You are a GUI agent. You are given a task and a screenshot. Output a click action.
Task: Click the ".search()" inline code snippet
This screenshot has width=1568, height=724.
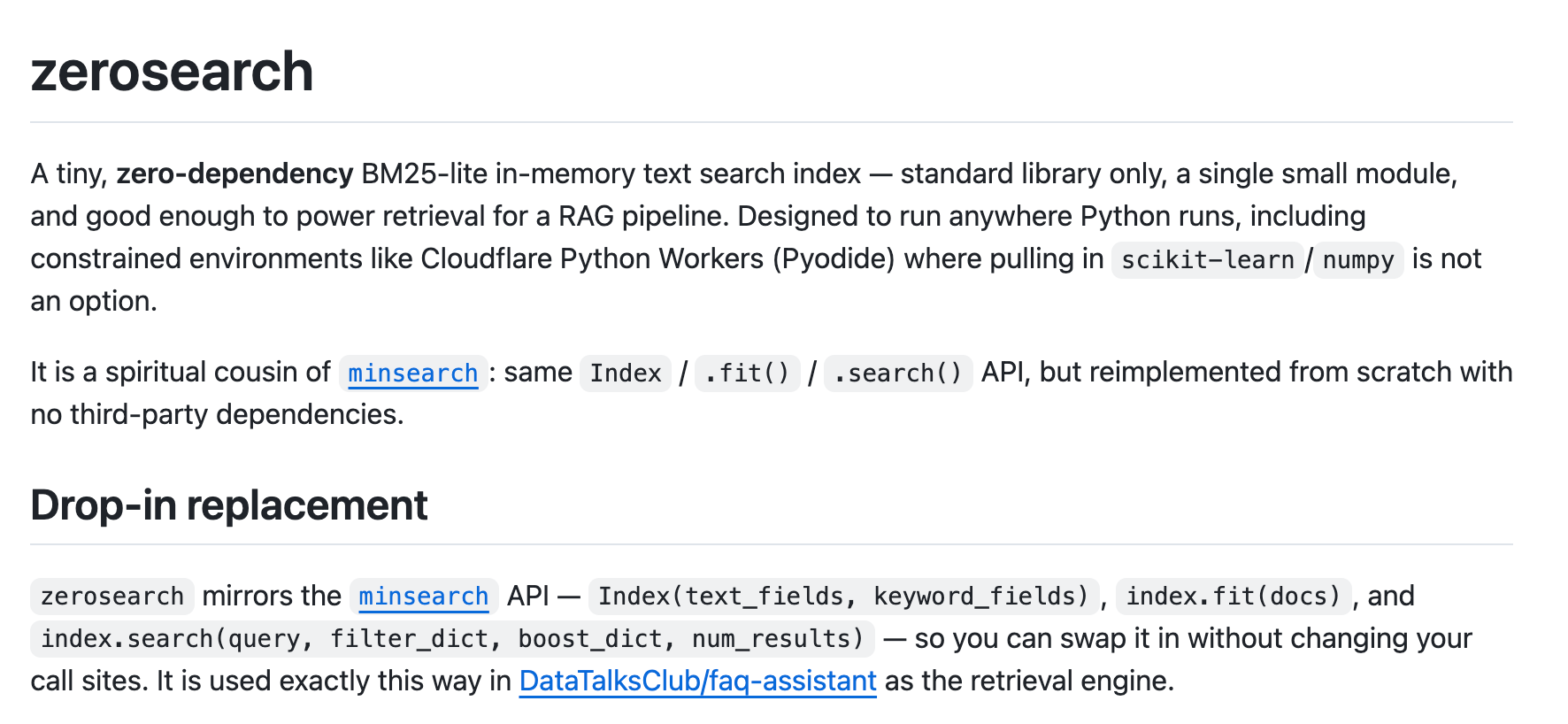(898, 373)
